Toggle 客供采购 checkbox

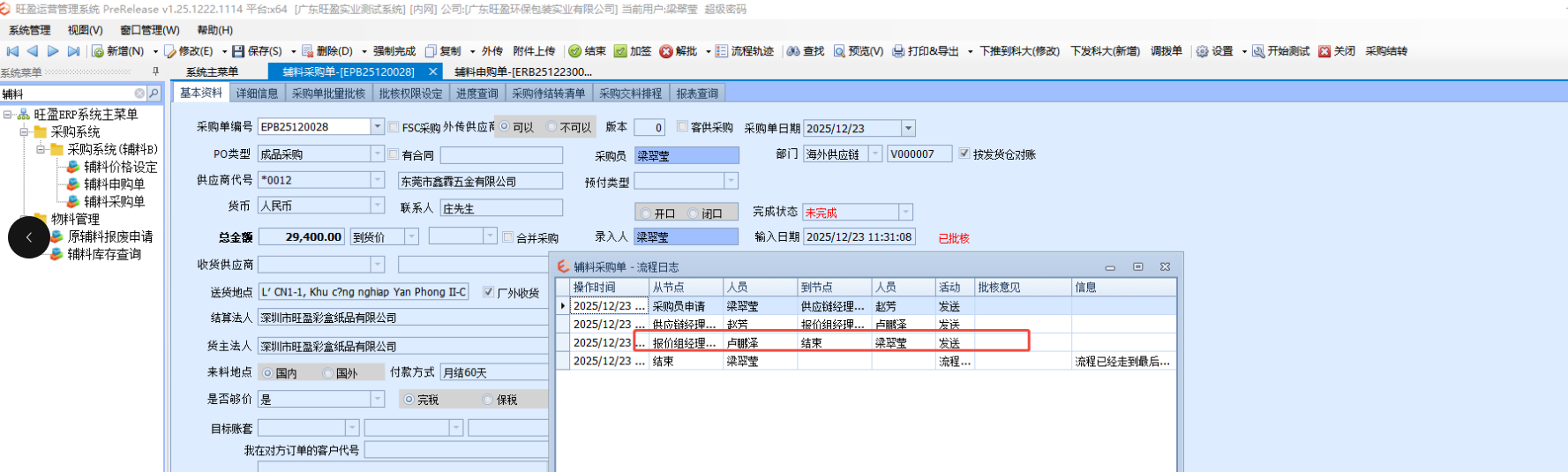point(682,127)
